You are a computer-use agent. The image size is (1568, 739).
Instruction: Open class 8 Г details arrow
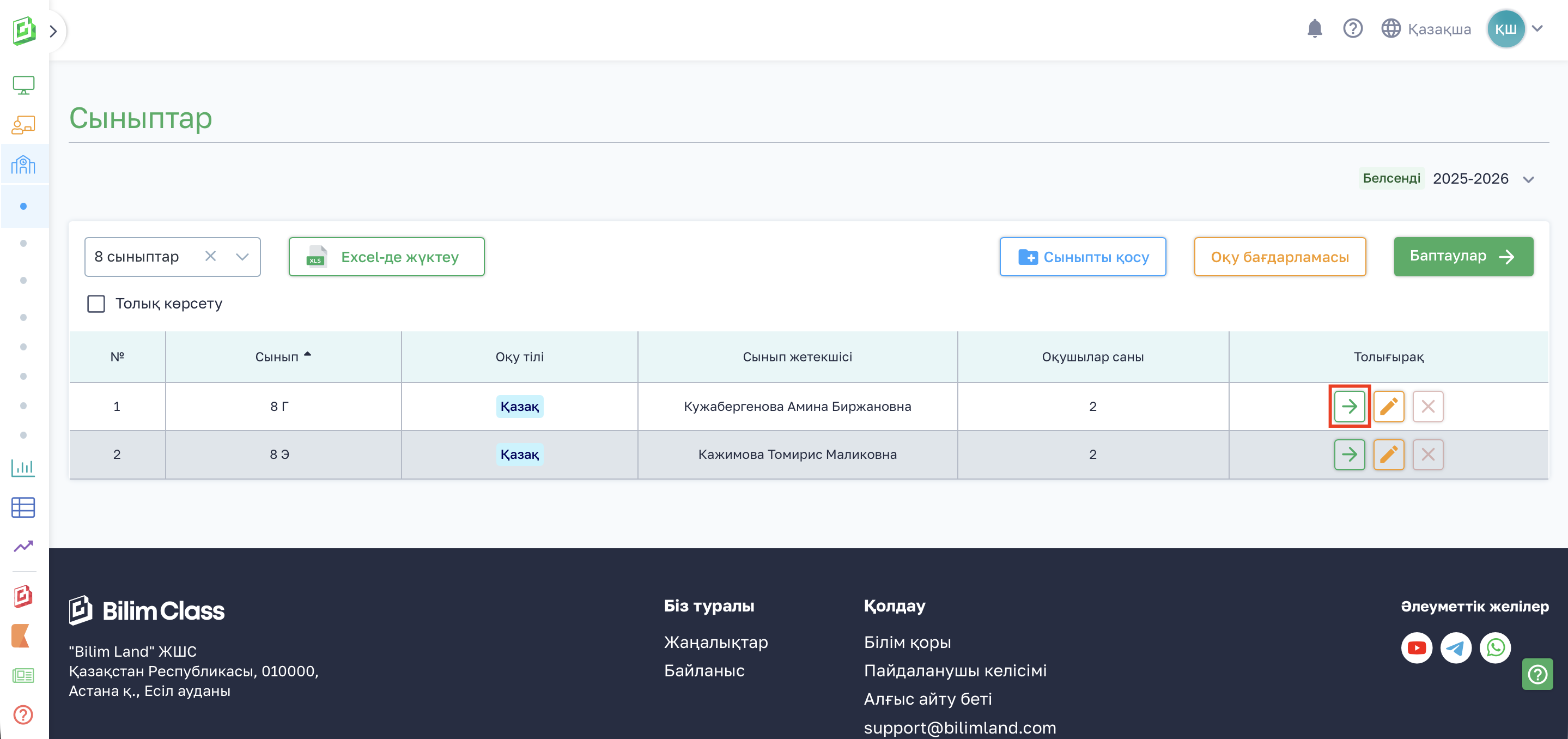pyautogui.click(x=1349, y=406)
